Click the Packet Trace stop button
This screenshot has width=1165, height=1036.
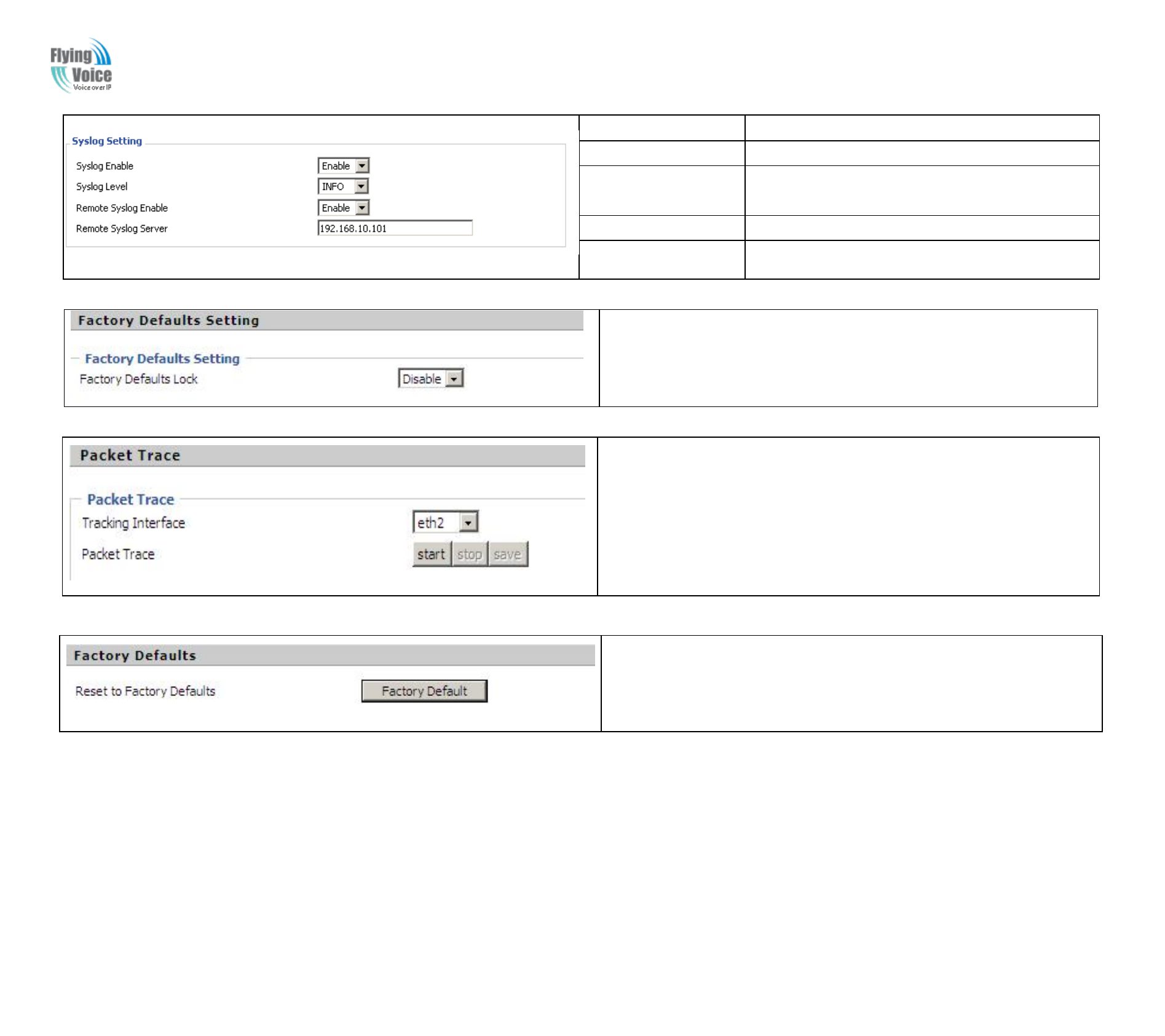click(470, 555)
